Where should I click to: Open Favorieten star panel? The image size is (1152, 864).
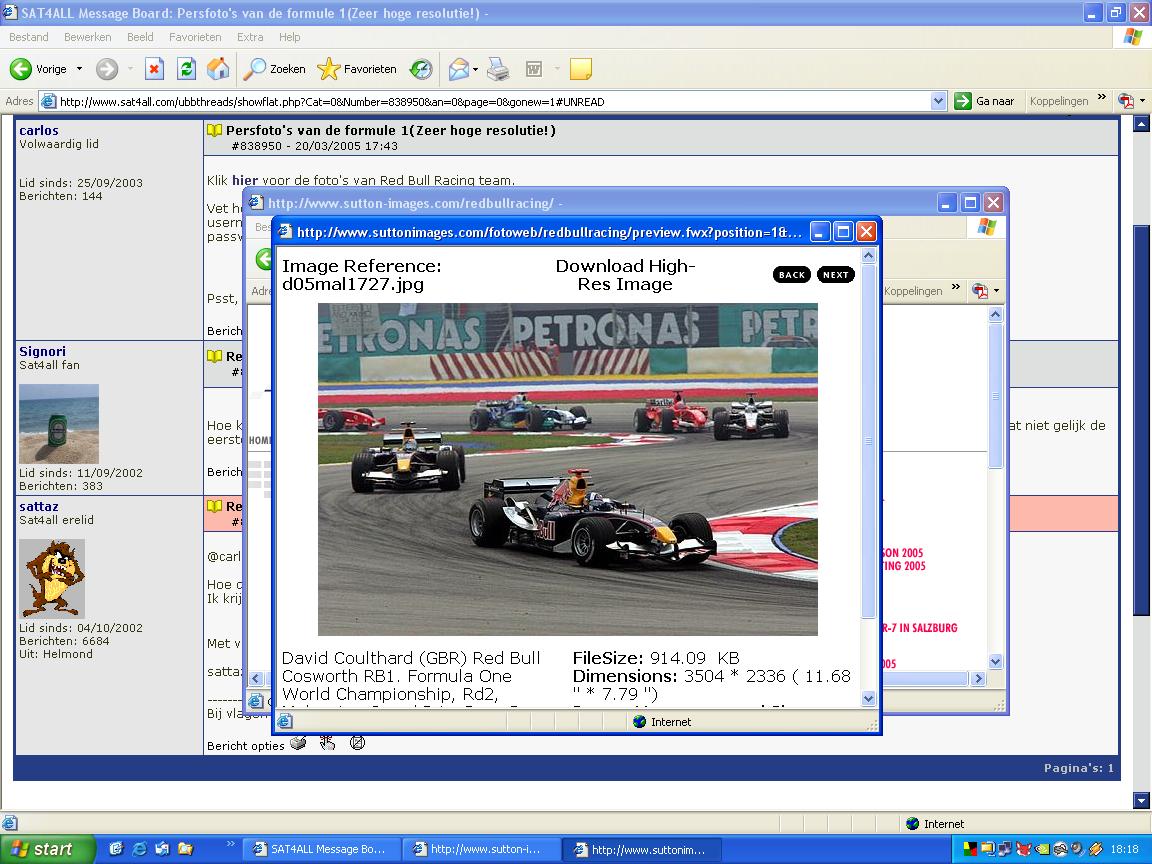point(357,69)
